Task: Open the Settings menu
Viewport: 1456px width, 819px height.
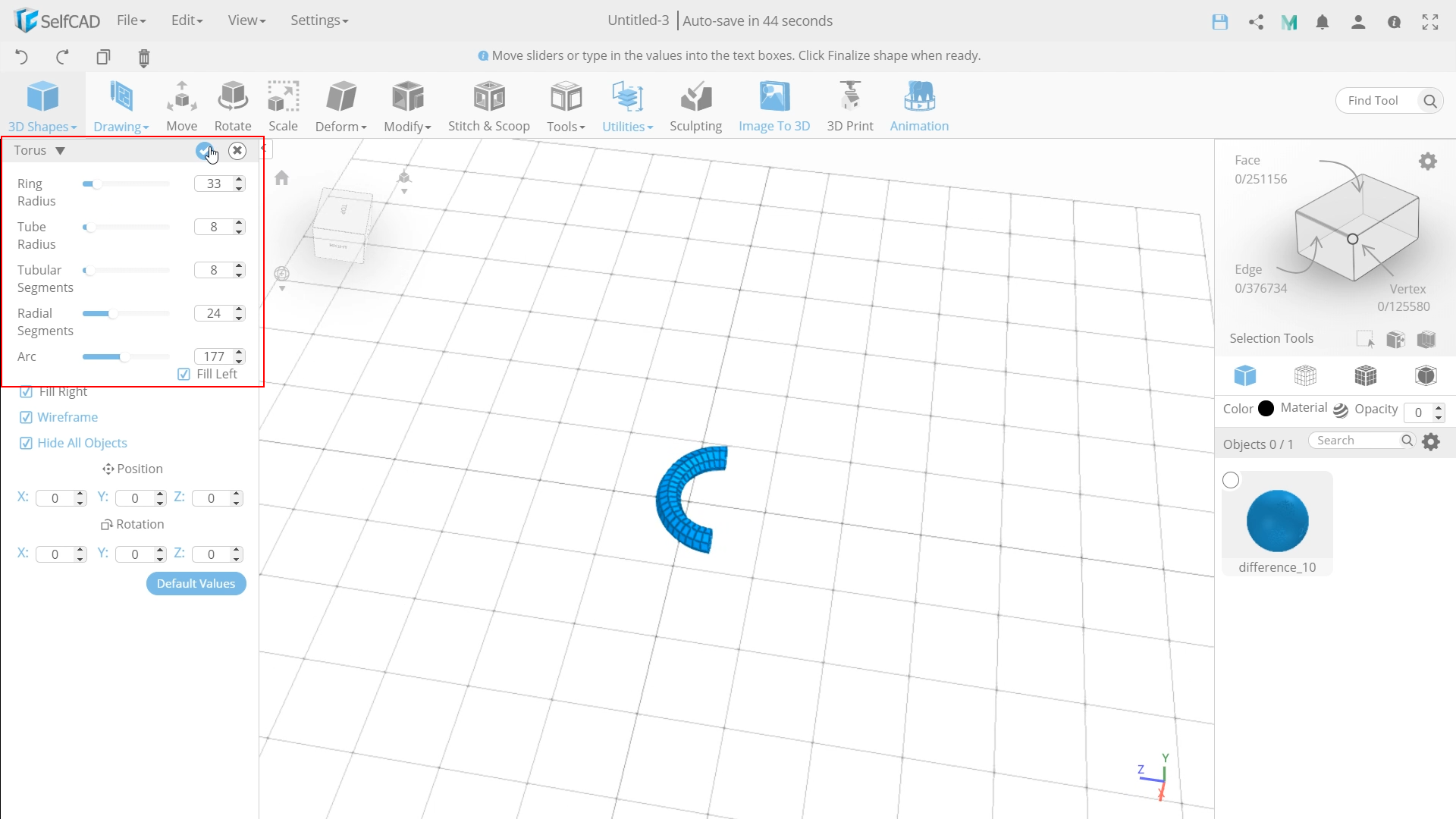Action: coord(319,20)
